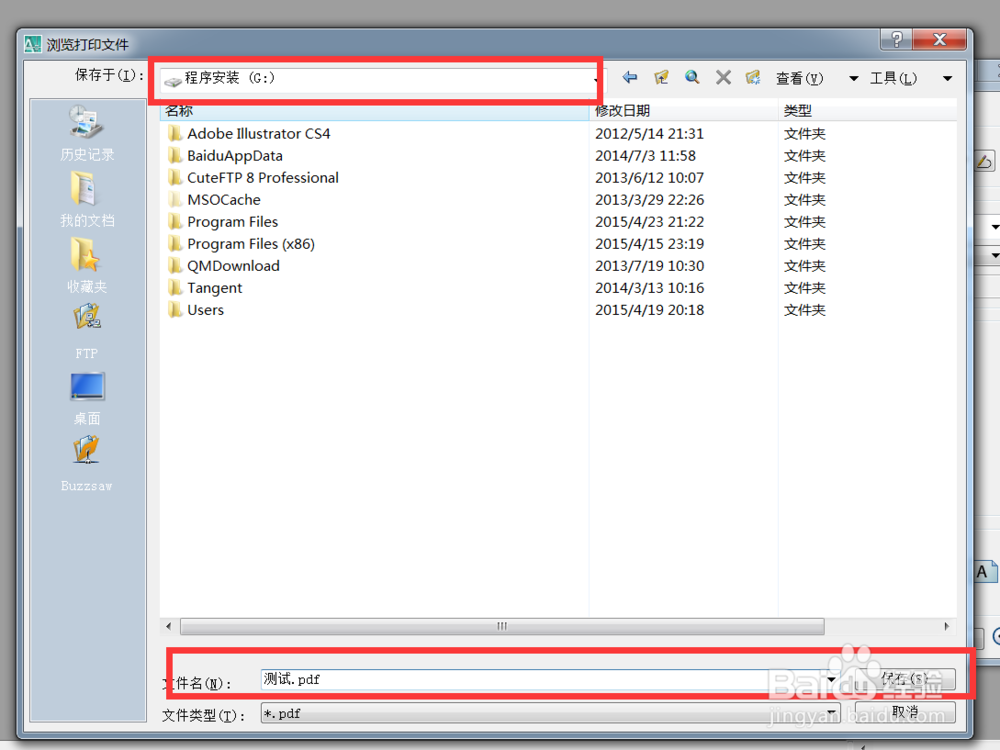The width and height of the screenshot is (1000, 750).
Task: Expand the dropdown arrow beside 查看
Action: [853, 78]
